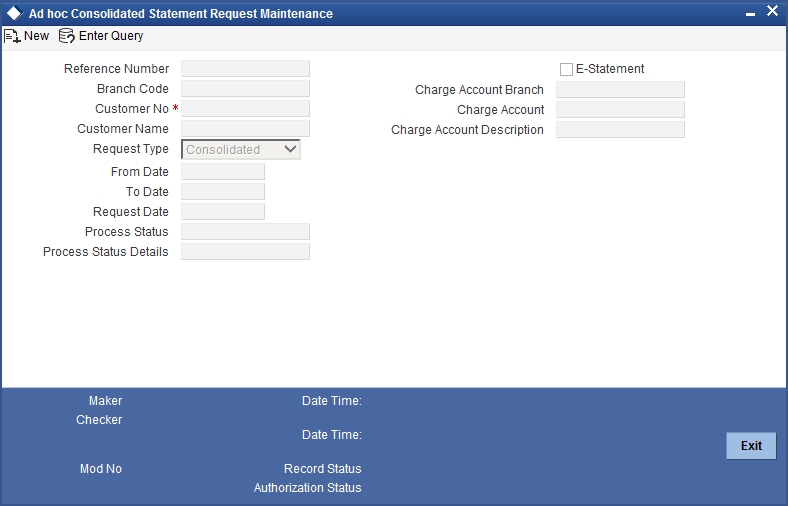788x506 pixels.
Task: Minimize the window with the title bar dash
Action: tap(750, 15)
